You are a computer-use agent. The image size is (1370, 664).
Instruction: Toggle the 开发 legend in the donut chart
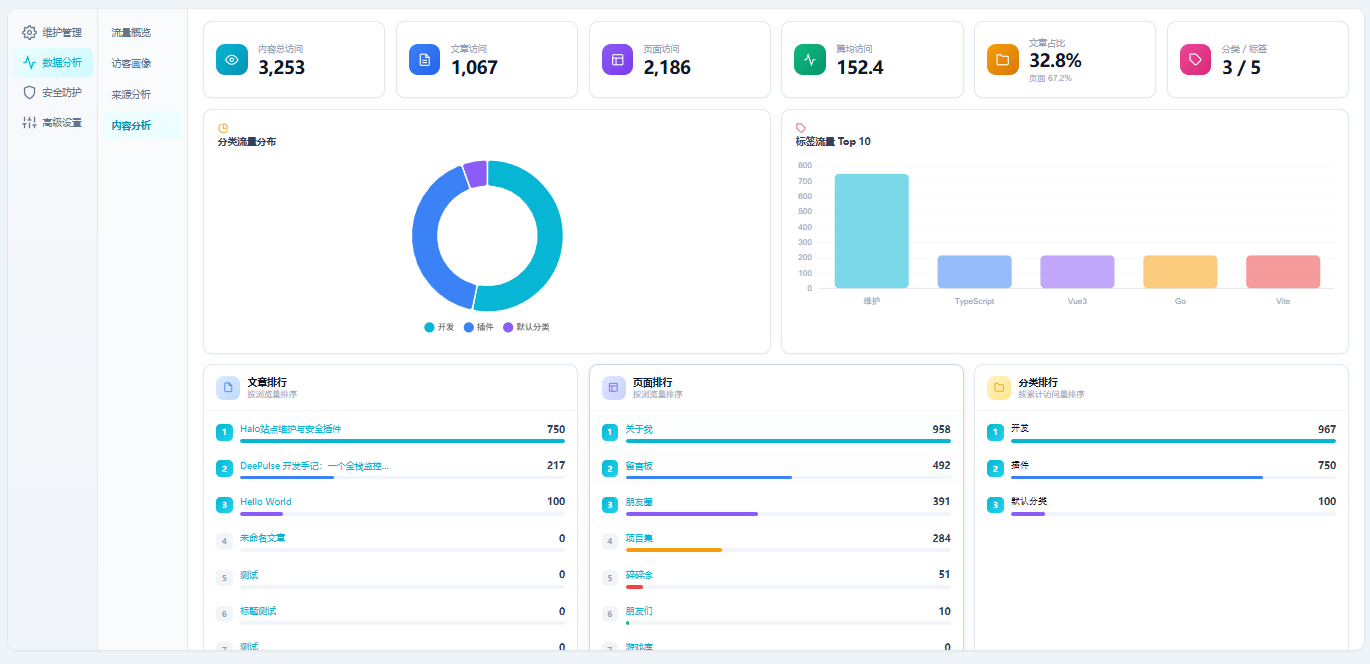point(440,327)
